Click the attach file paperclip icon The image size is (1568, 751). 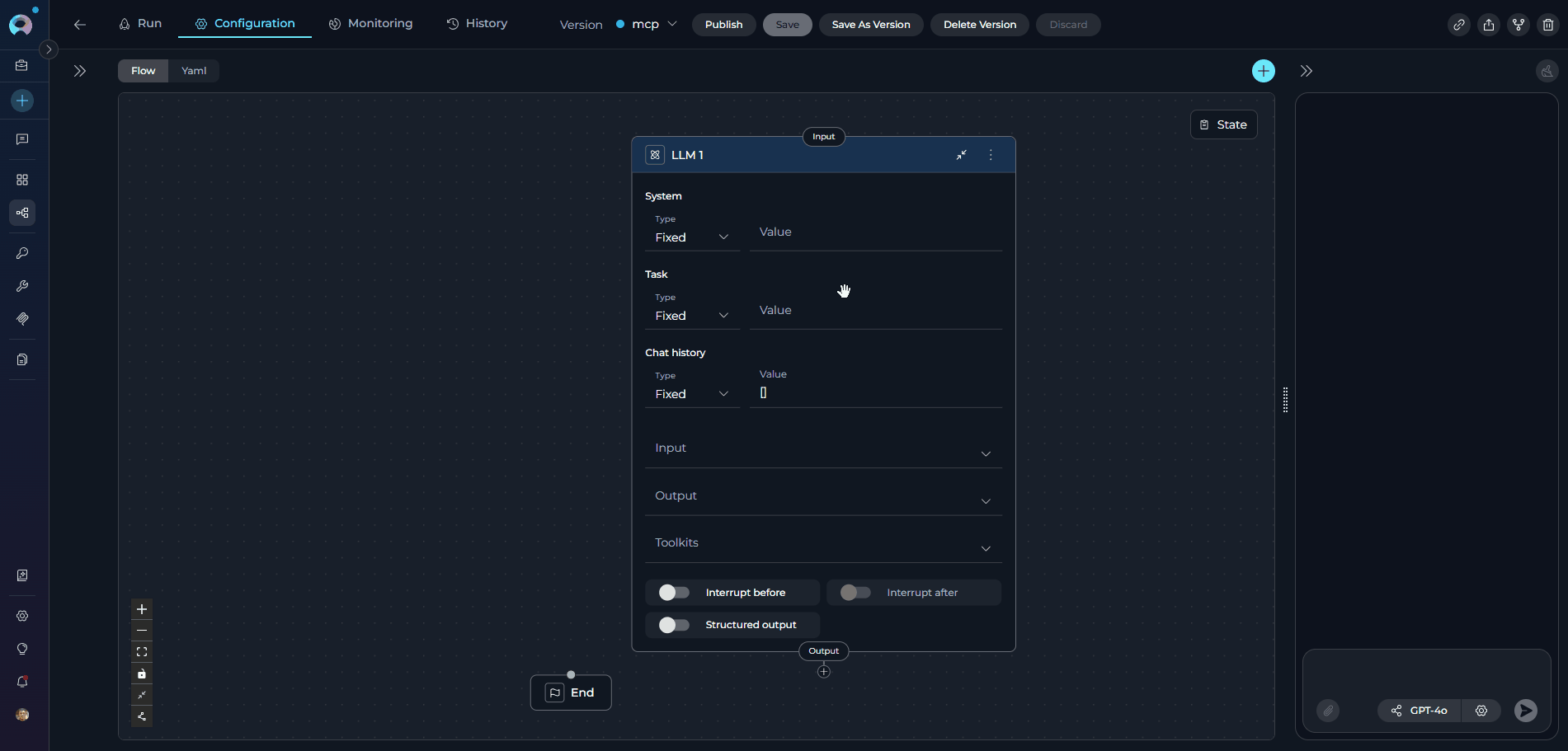click(1328, 711)
